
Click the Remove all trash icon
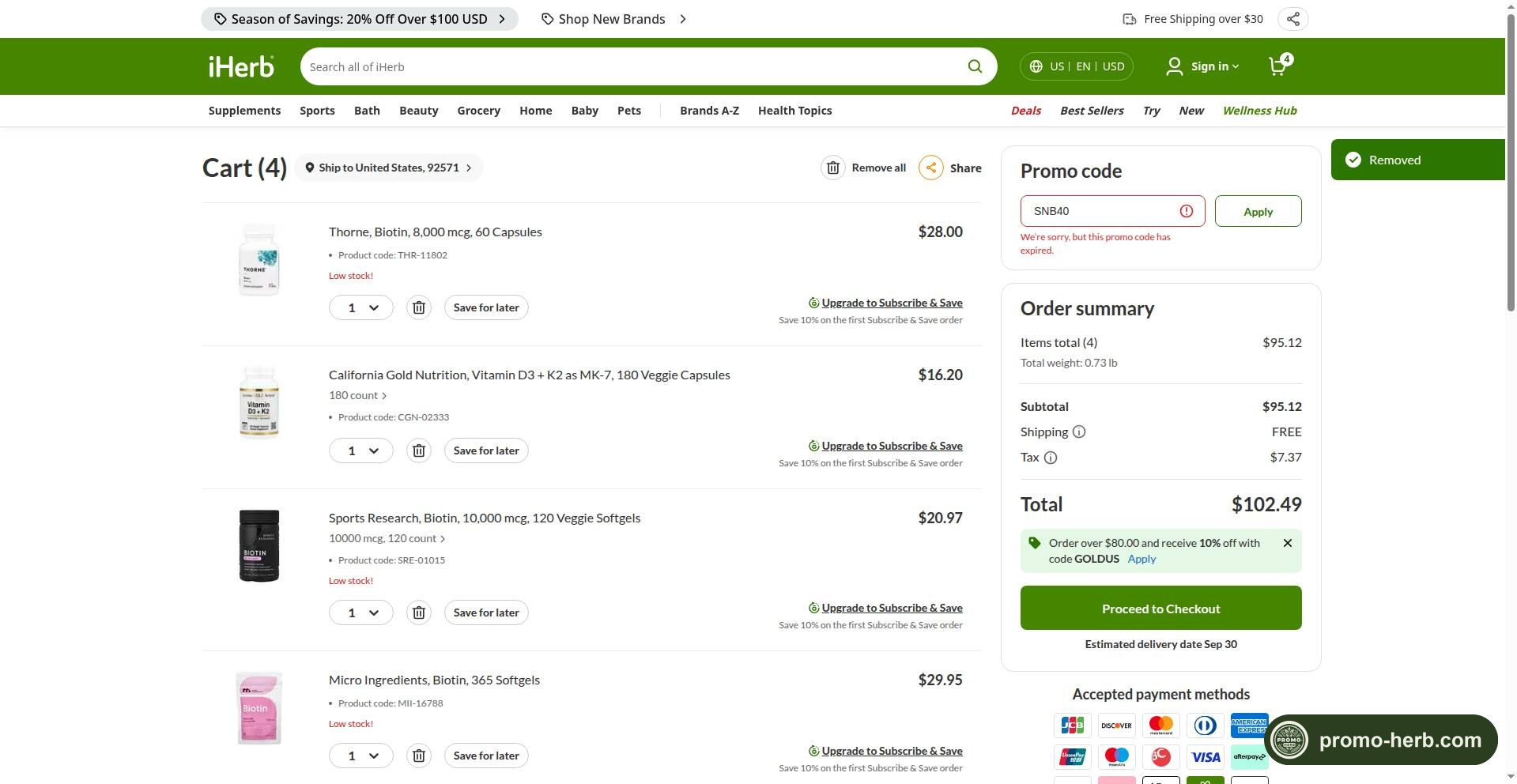(832, 168)
